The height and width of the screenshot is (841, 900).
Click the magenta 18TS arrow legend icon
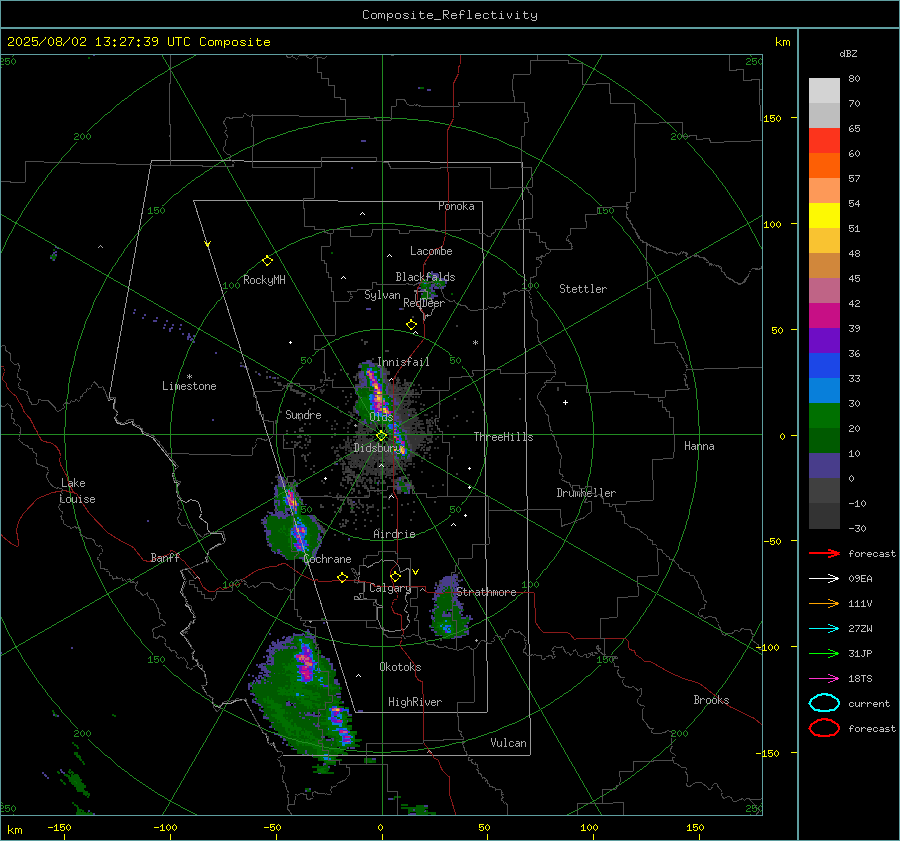tap(824, 679)
